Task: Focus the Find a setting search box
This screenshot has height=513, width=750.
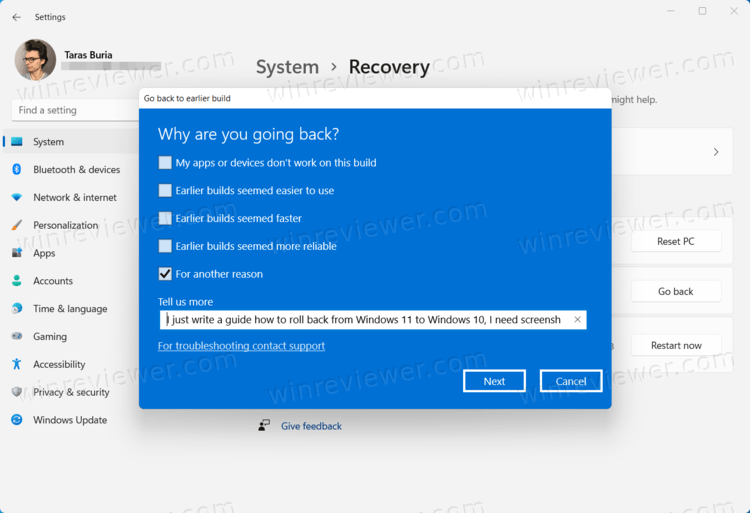Action: pos(76,110)
